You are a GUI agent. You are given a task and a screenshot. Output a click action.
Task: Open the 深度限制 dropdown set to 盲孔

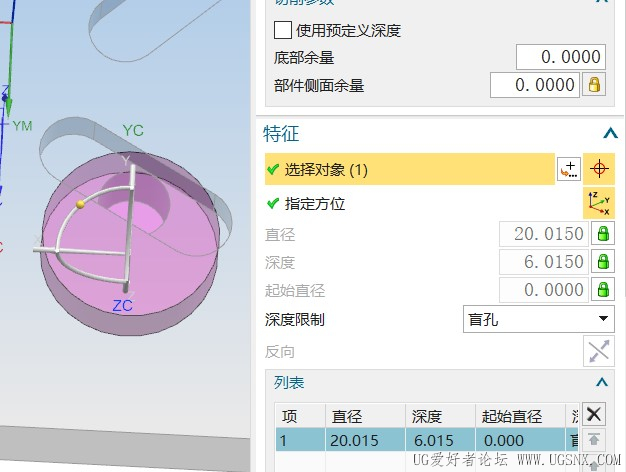538,319
